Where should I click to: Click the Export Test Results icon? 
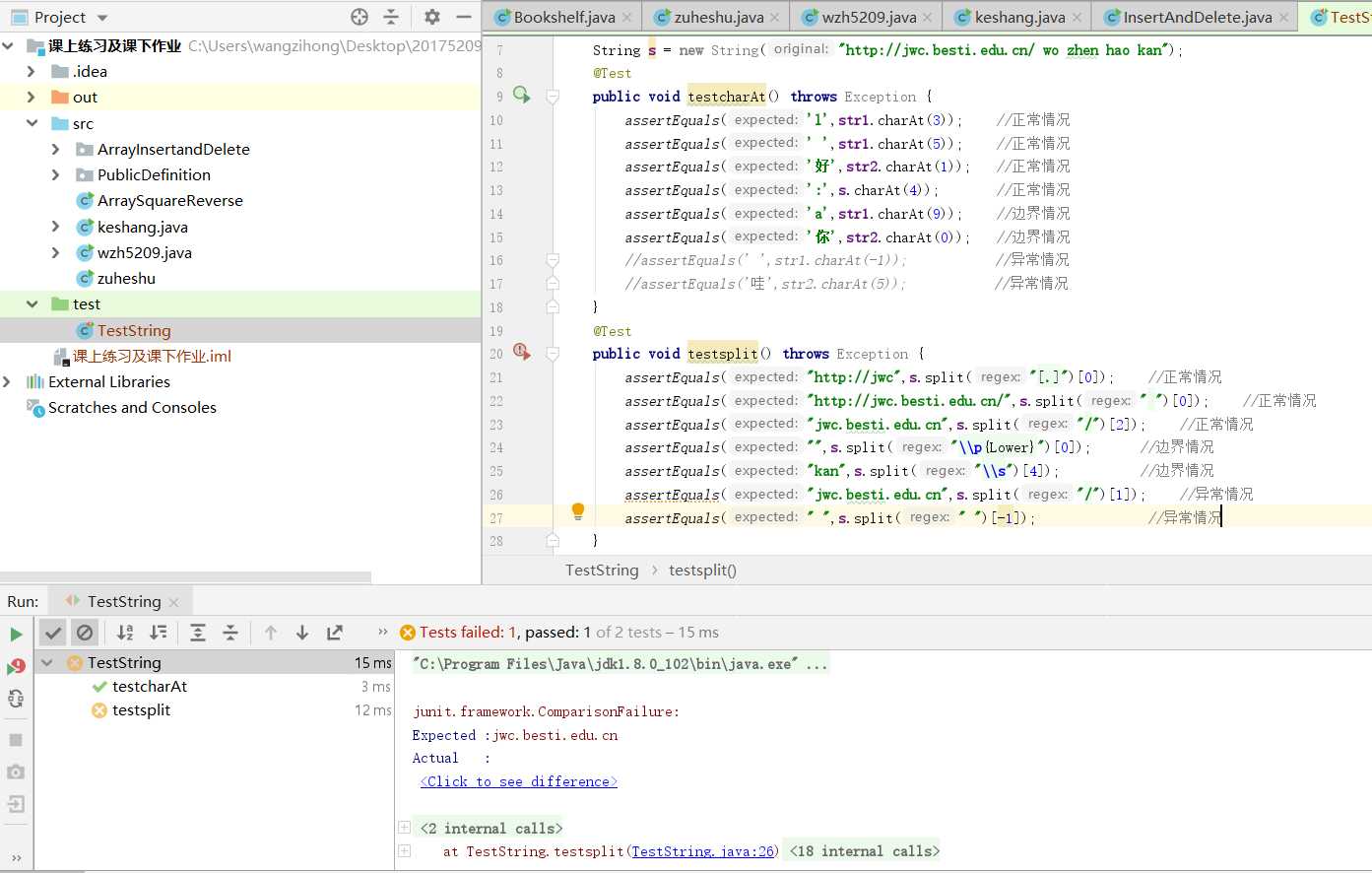pyautogui.click(x=335, y=633)
